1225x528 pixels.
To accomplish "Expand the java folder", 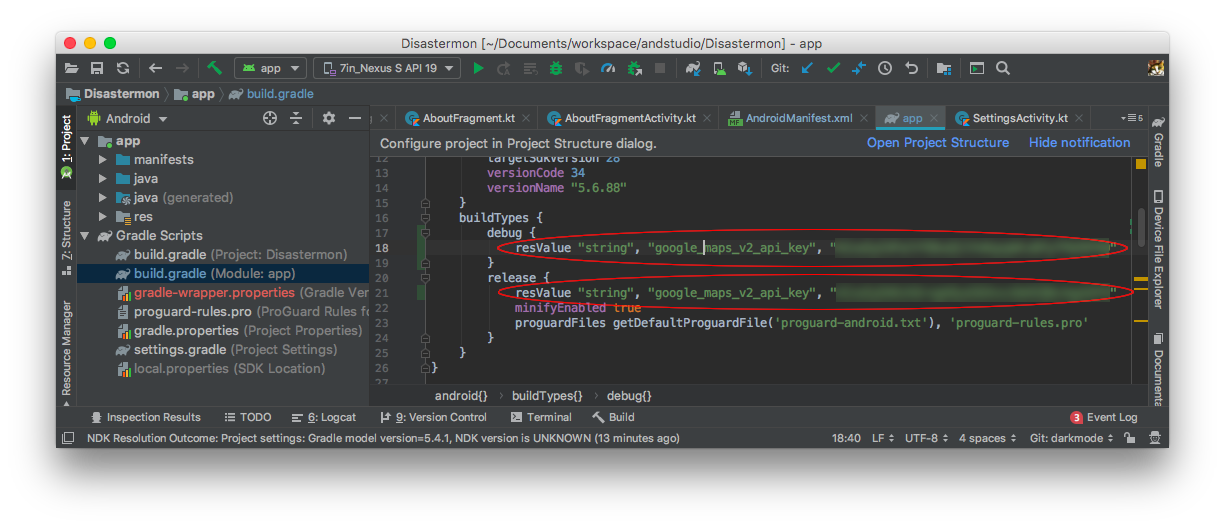I will 102,179.
